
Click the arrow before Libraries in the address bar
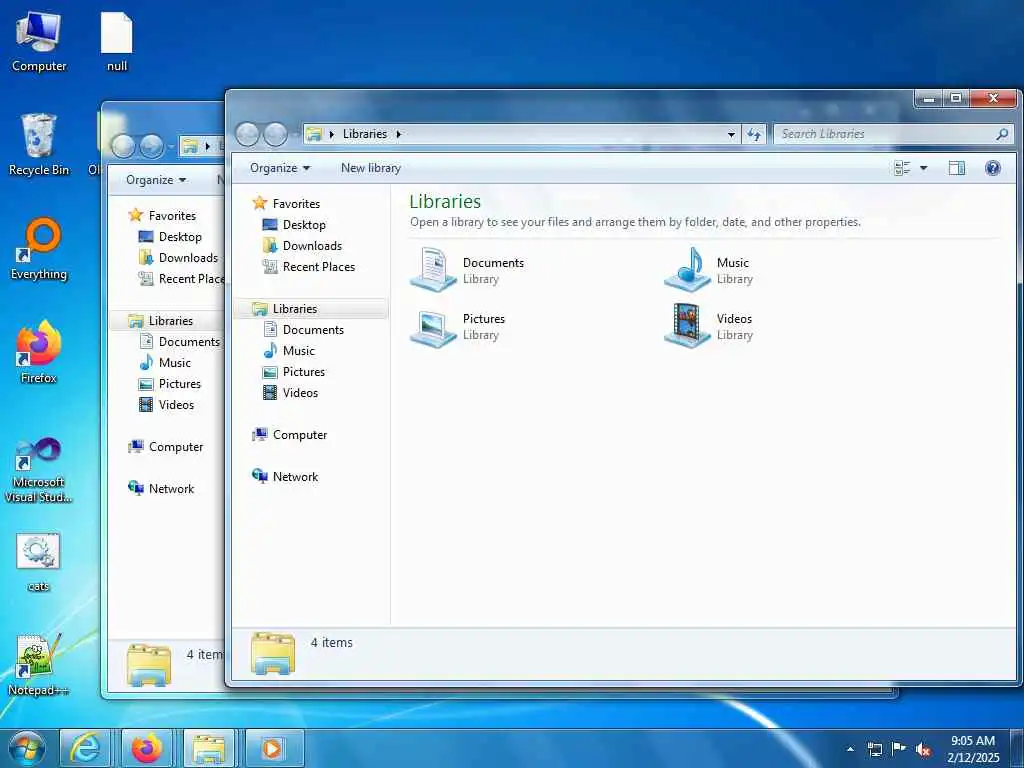331,134
